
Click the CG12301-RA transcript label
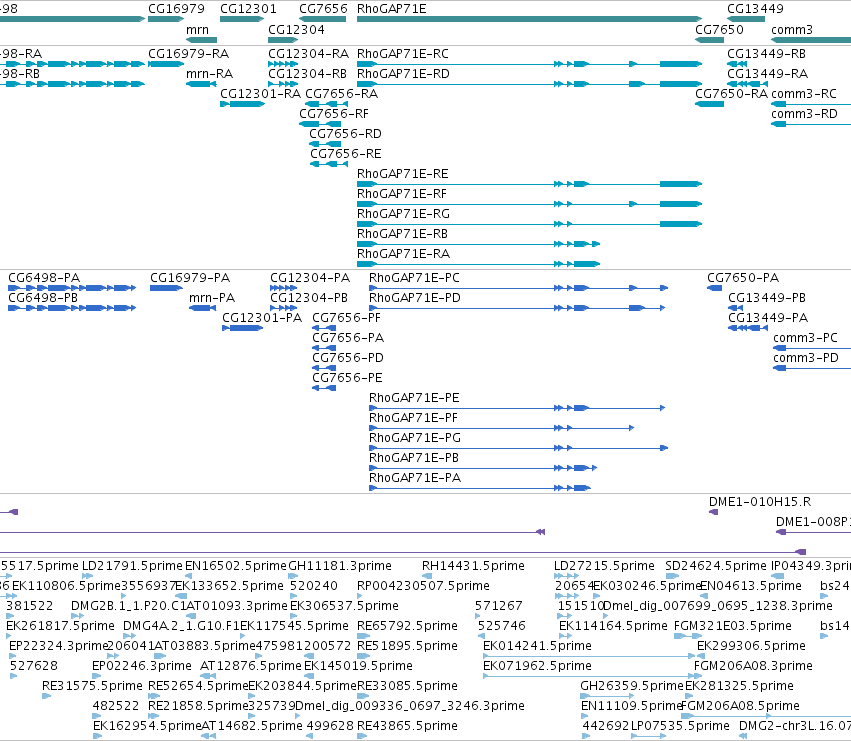tap(260, 94)
